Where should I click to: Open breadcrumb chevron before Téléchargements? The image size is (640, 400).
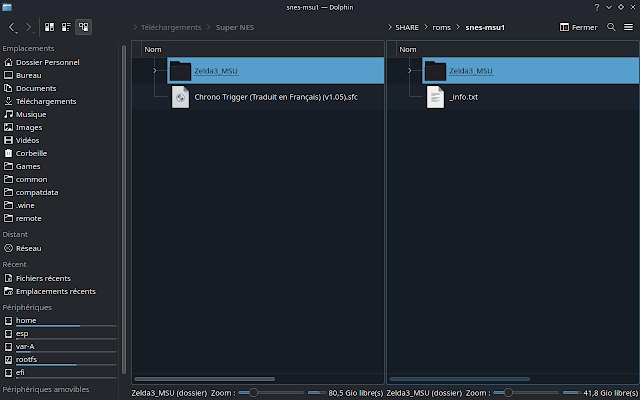pyautogui.click(x=136, y=27)
